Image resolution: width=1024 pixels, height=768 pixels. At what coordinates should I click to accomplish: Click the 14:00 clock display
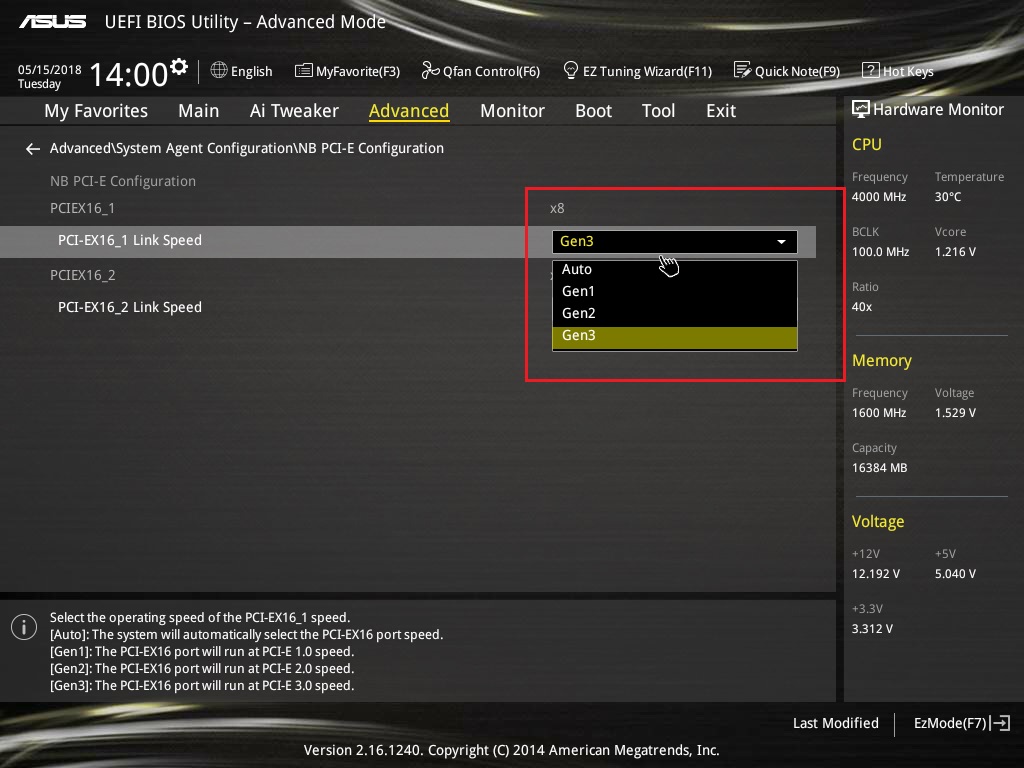[129, 74]
